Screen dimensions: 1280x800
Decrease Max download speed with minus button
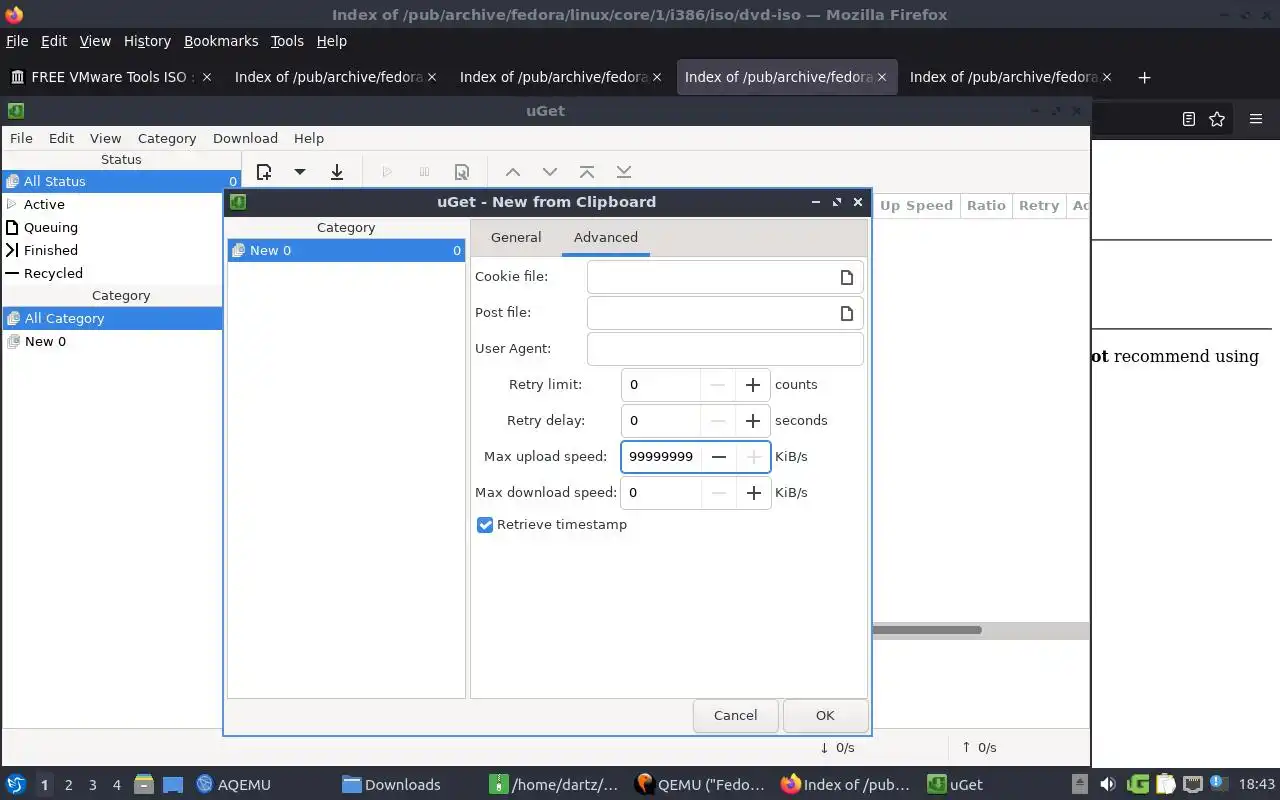pos(718,493)
